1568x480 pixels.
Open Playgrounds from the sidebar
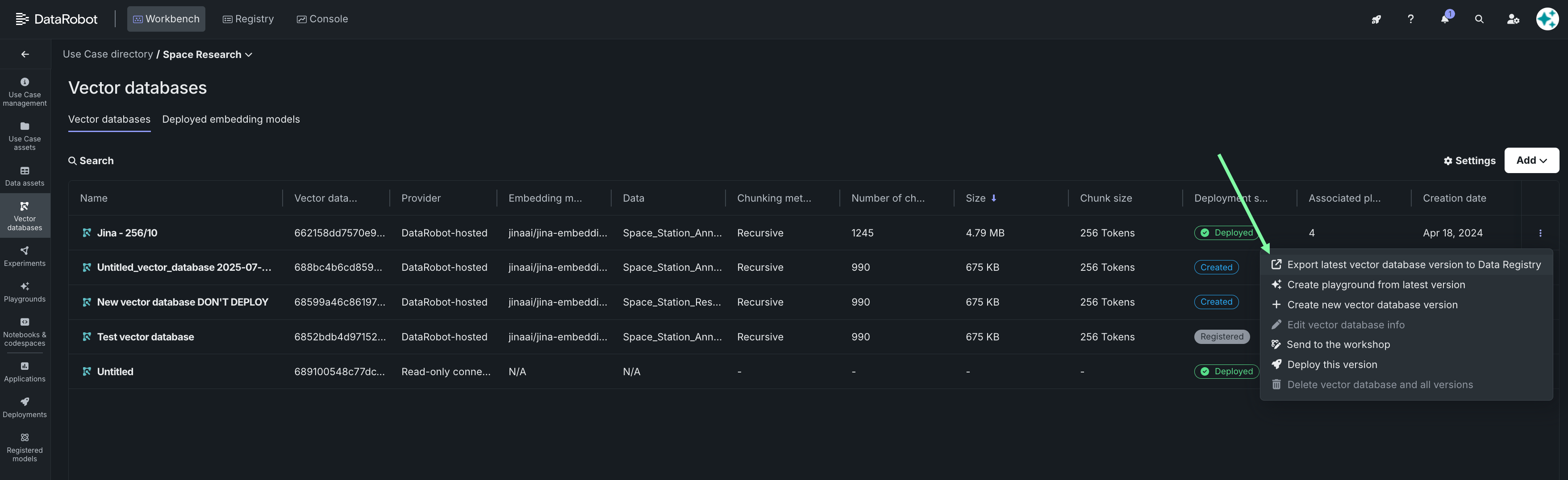25,291
